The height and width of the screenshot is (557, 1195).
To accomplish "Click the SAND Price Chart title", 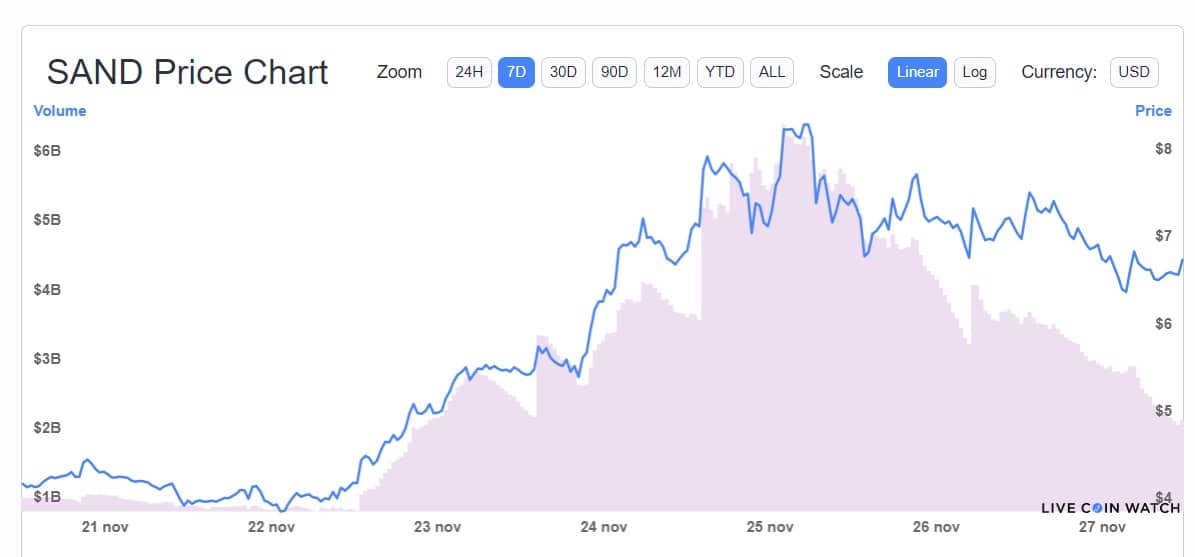I will [x=188, y=72].
